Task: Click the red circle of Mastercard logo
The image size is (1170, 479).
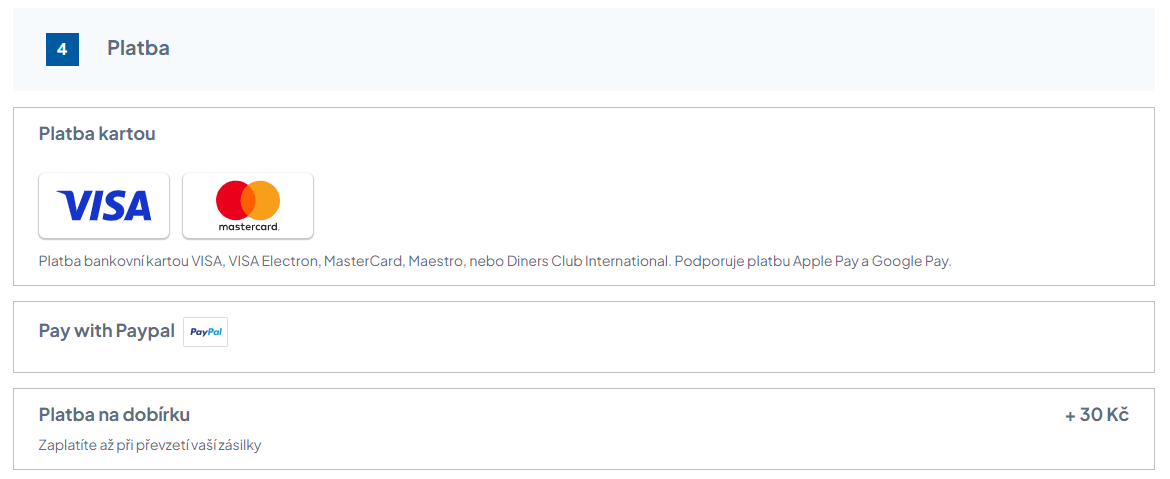Action: (232, 200)
